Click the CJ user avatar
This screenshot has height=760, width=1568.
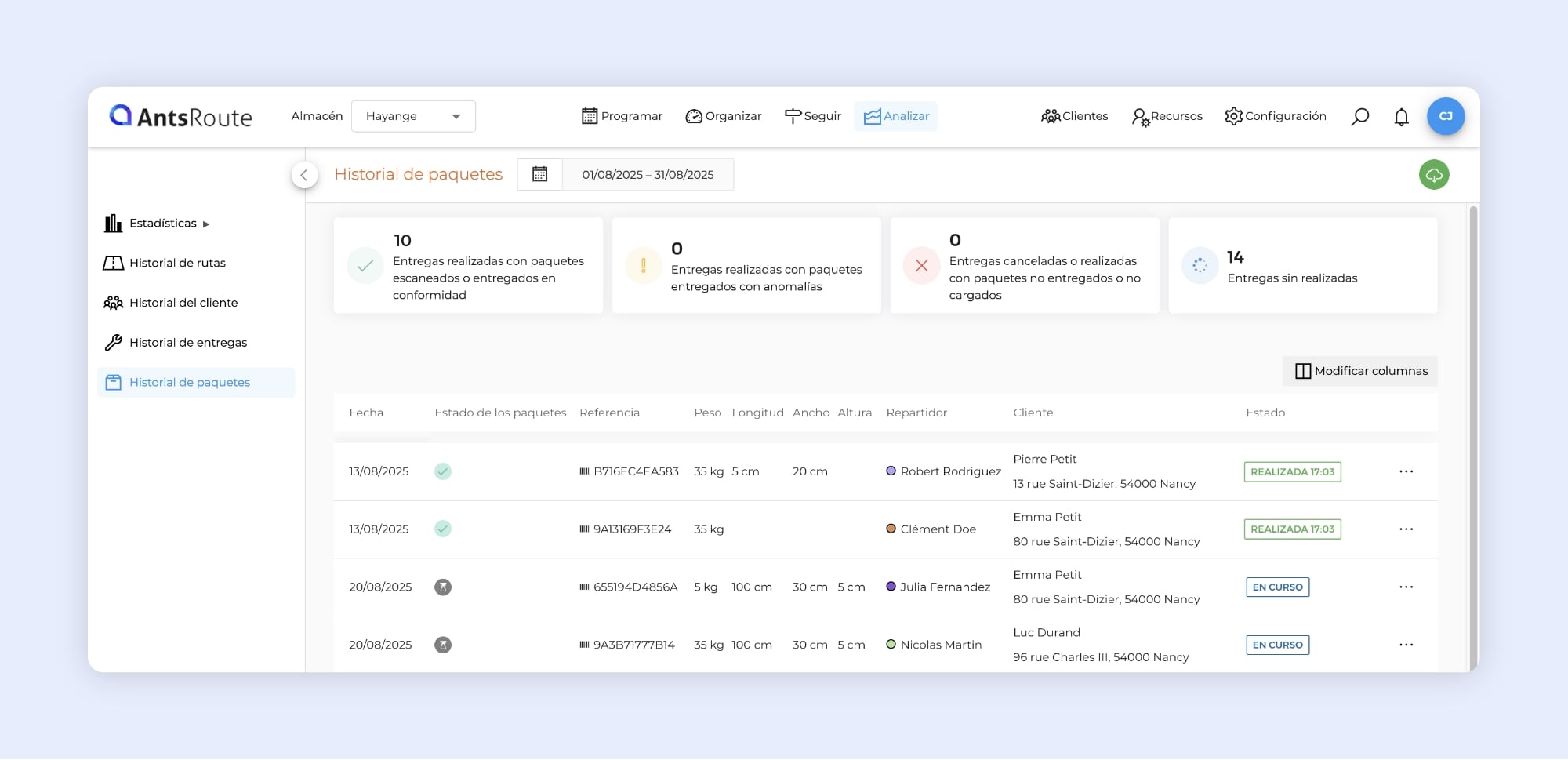1445,116
